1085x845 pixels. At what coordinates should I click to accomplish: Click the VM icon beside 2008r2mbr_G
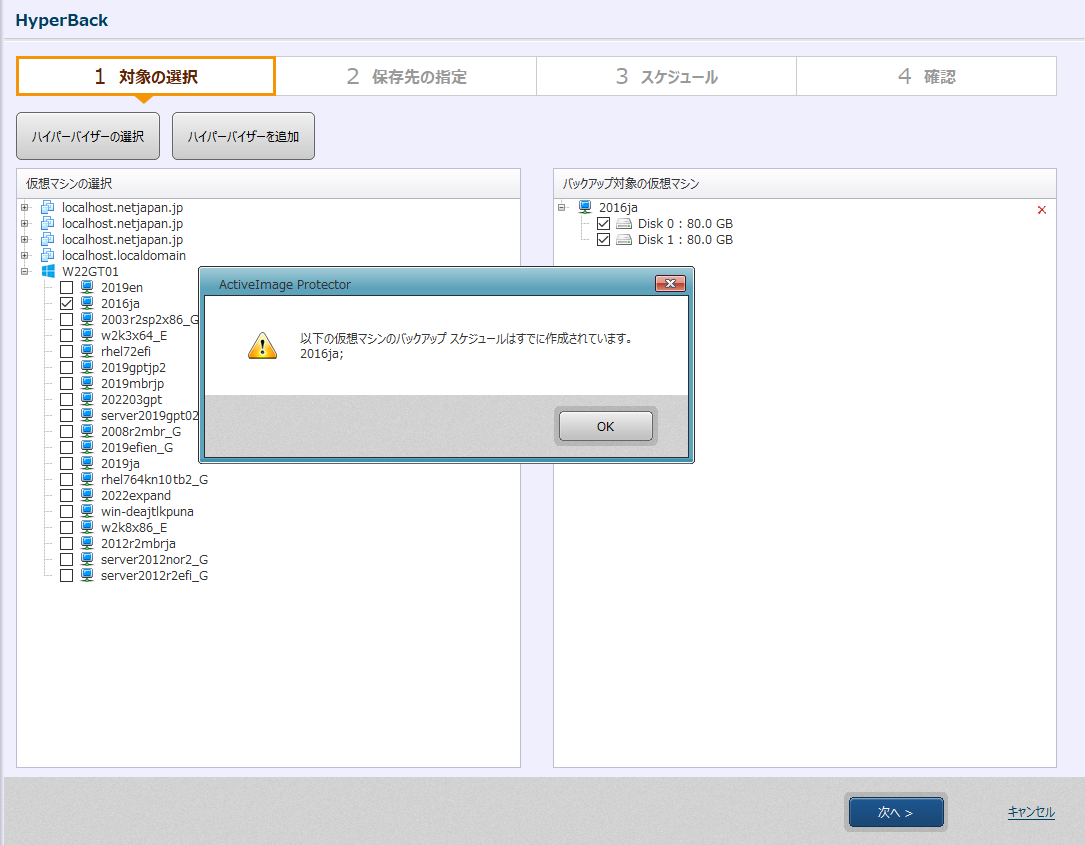coord(86,431)
